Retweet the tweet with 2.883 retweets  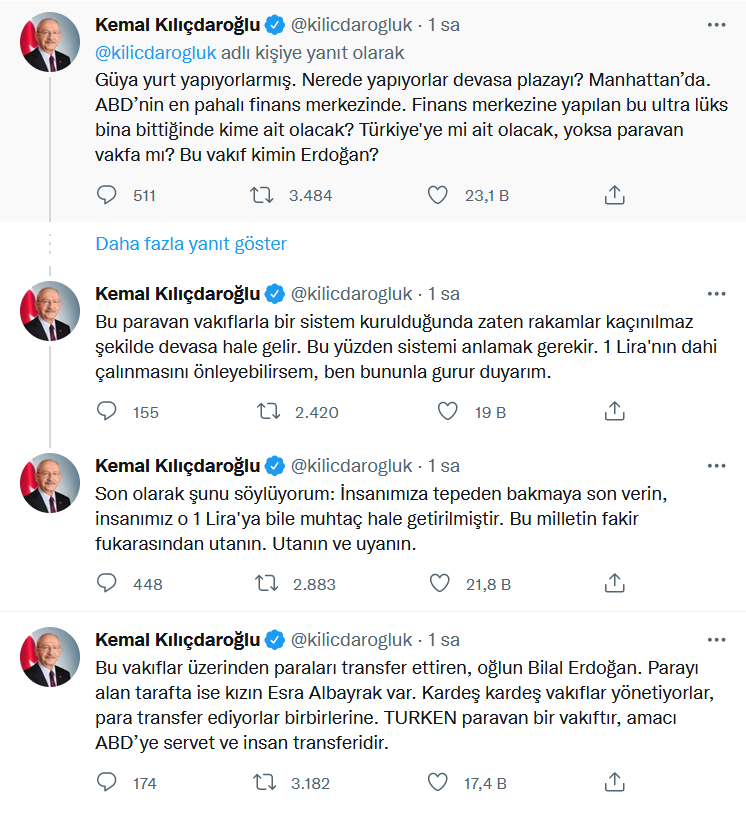pos(267,584)
